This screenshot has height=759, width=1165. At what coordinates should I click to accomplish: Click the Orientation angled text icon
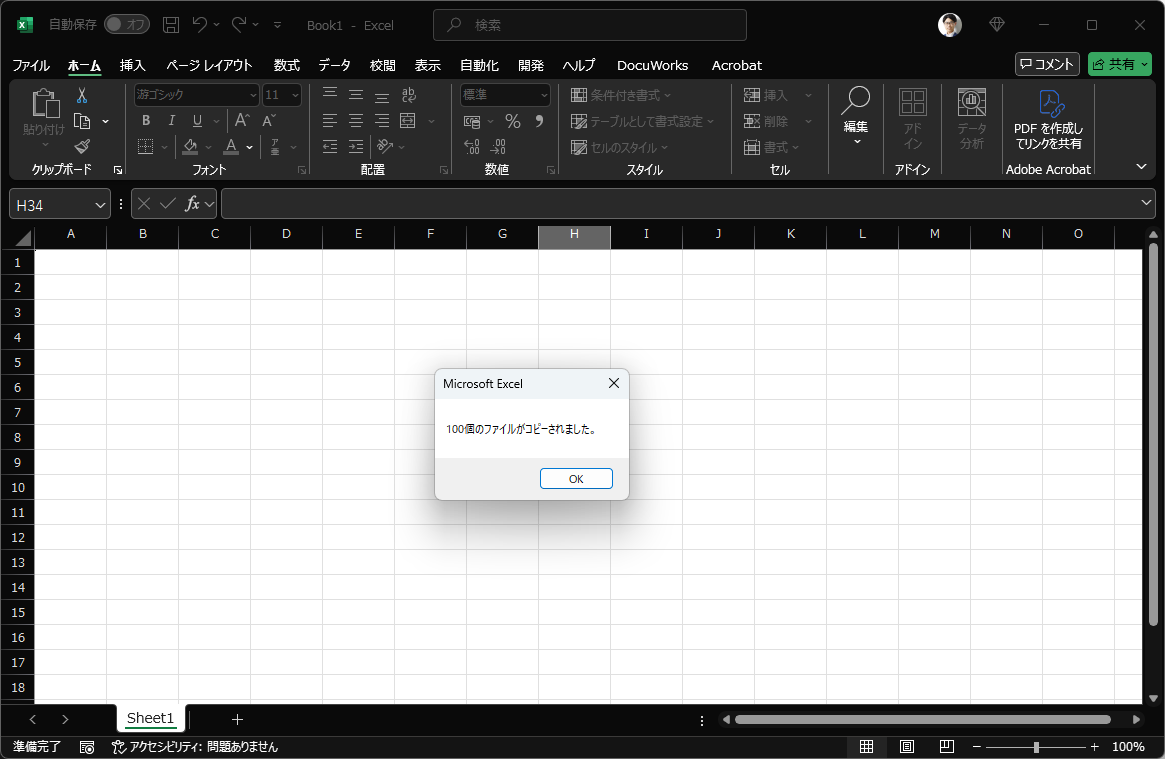click(x=384, y=146)
